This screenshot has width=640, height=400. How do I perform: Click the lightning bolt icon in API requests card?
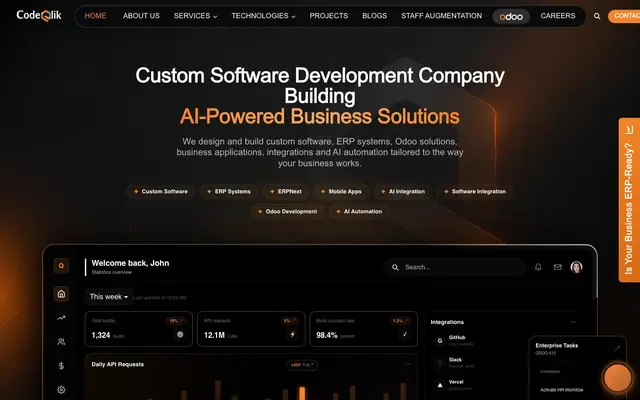(292, 335)
